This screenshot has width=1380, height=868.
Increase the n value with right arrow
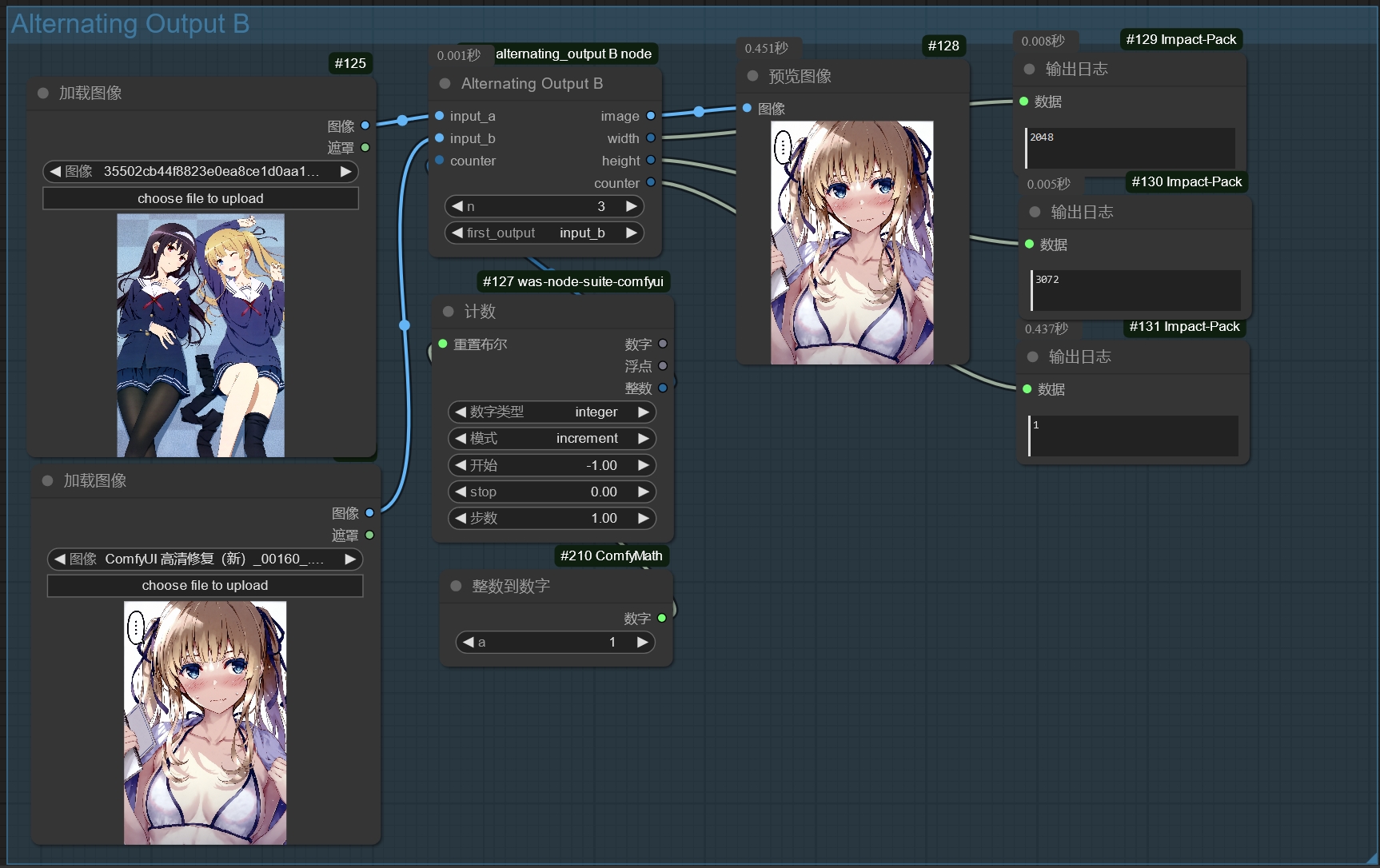[x=632, y=206]
